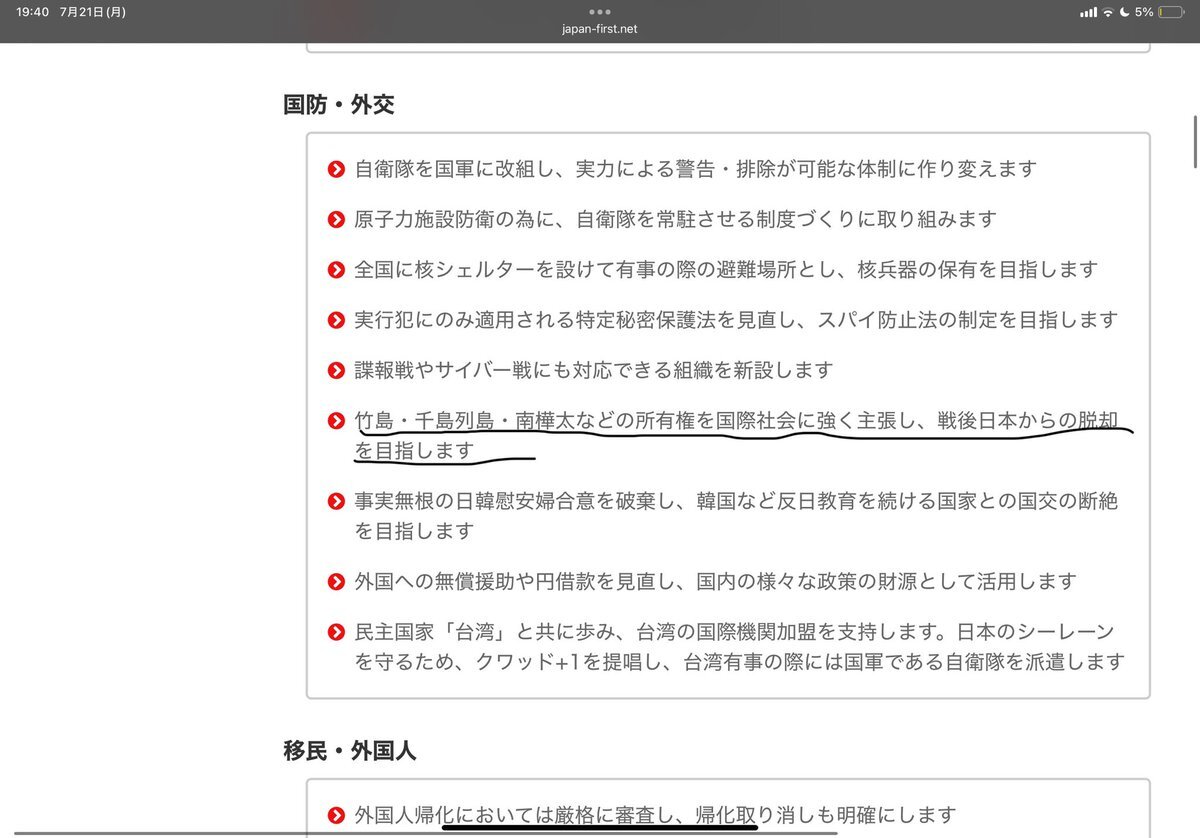Click red arrow bullet beside 竹島・千島列島
1200x838 pixels.
tap(336, 422)
